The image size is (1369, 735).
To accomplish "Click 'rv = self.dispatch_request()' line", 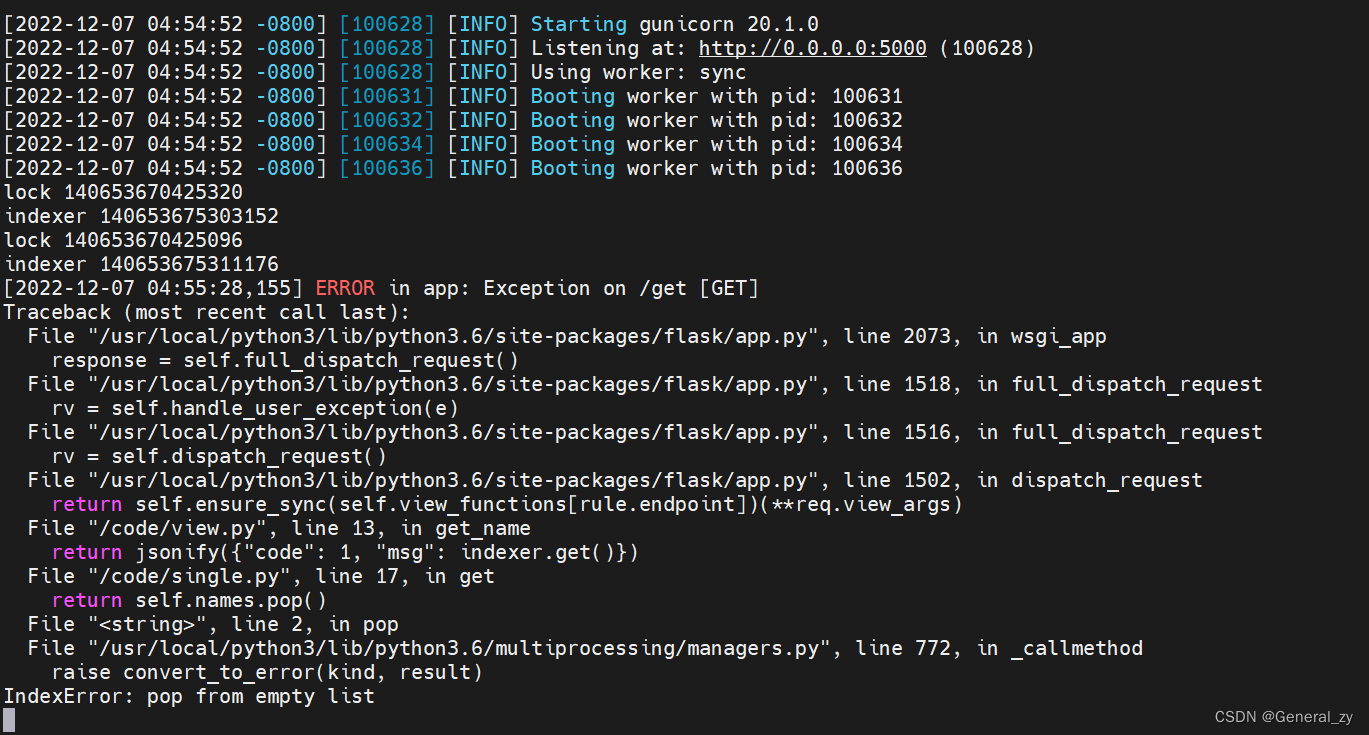I will pos(219,456).
